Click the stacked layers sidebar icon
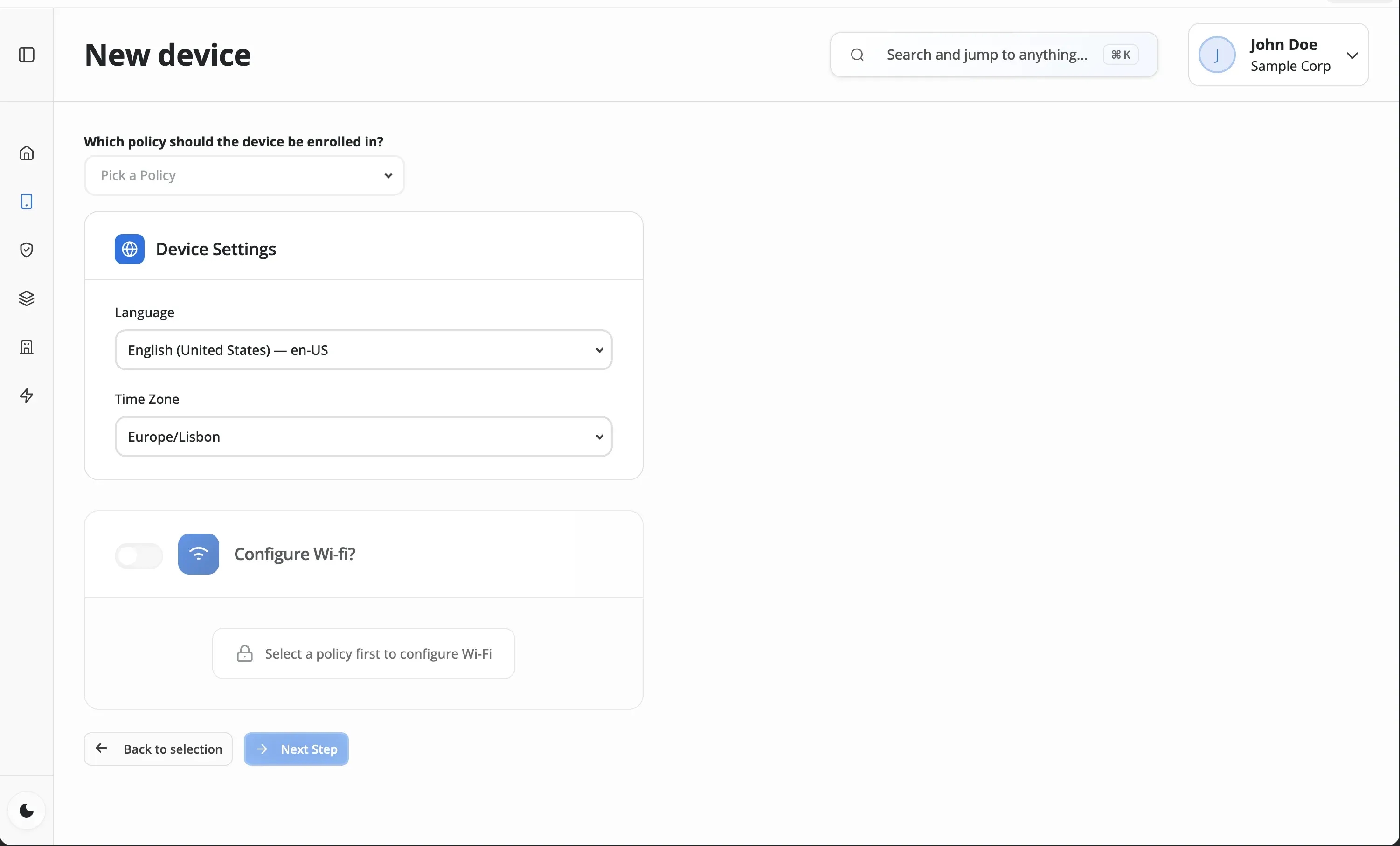This screenshot has height=846, width=1400. 27,298
